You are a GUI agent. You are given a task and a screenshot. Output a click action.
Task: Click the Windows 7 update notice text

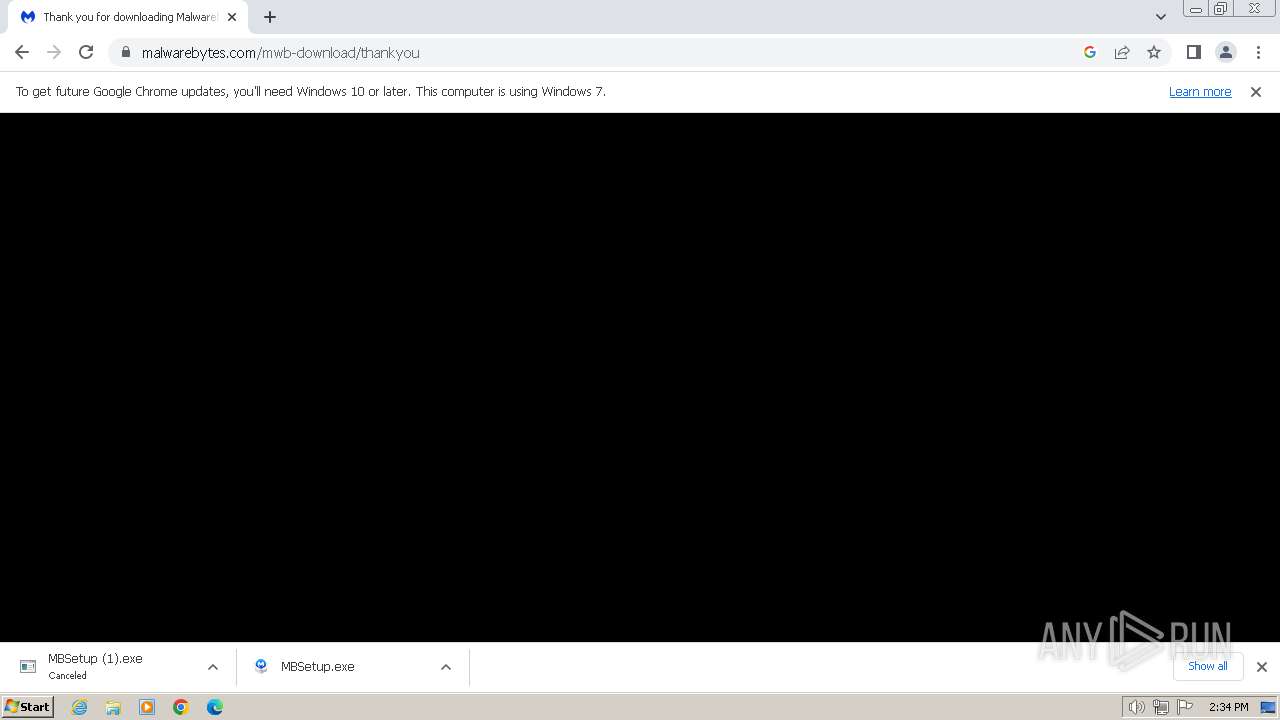311,91
